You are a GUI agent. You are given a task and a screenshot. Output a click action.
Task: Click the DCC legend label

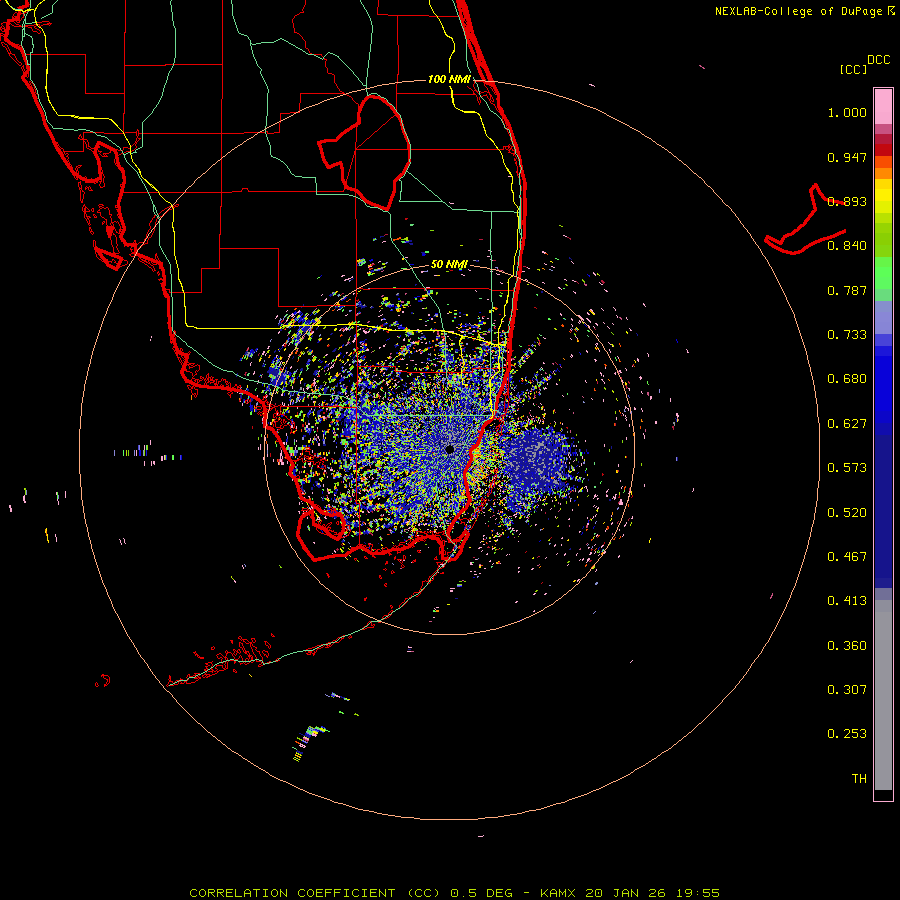879,60
